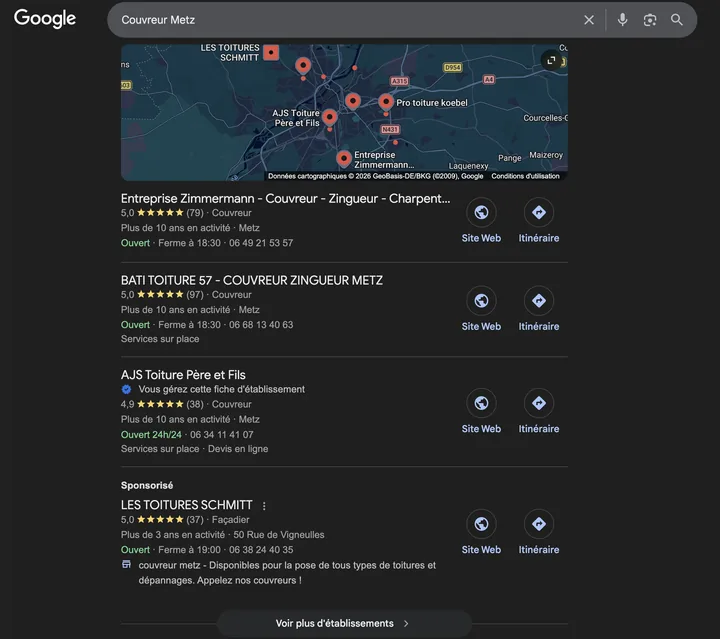Click the (97) reviews count for BATI TOITURE

(195, 294)
